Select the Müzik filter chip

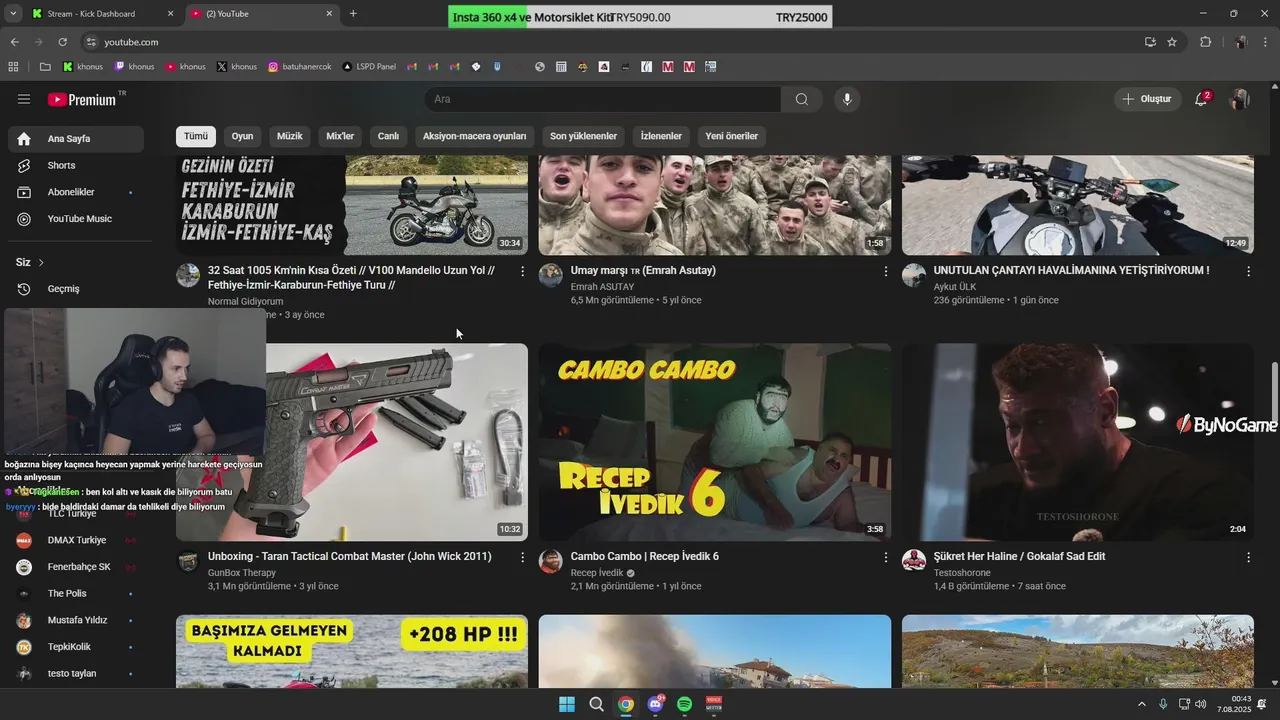(290, 136)
